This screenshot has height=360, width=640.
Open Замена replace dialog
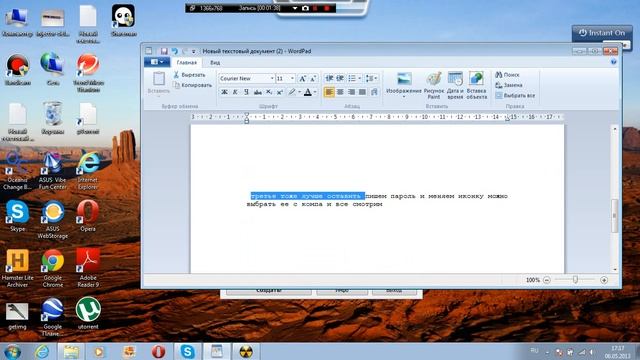tap(509, 85)
